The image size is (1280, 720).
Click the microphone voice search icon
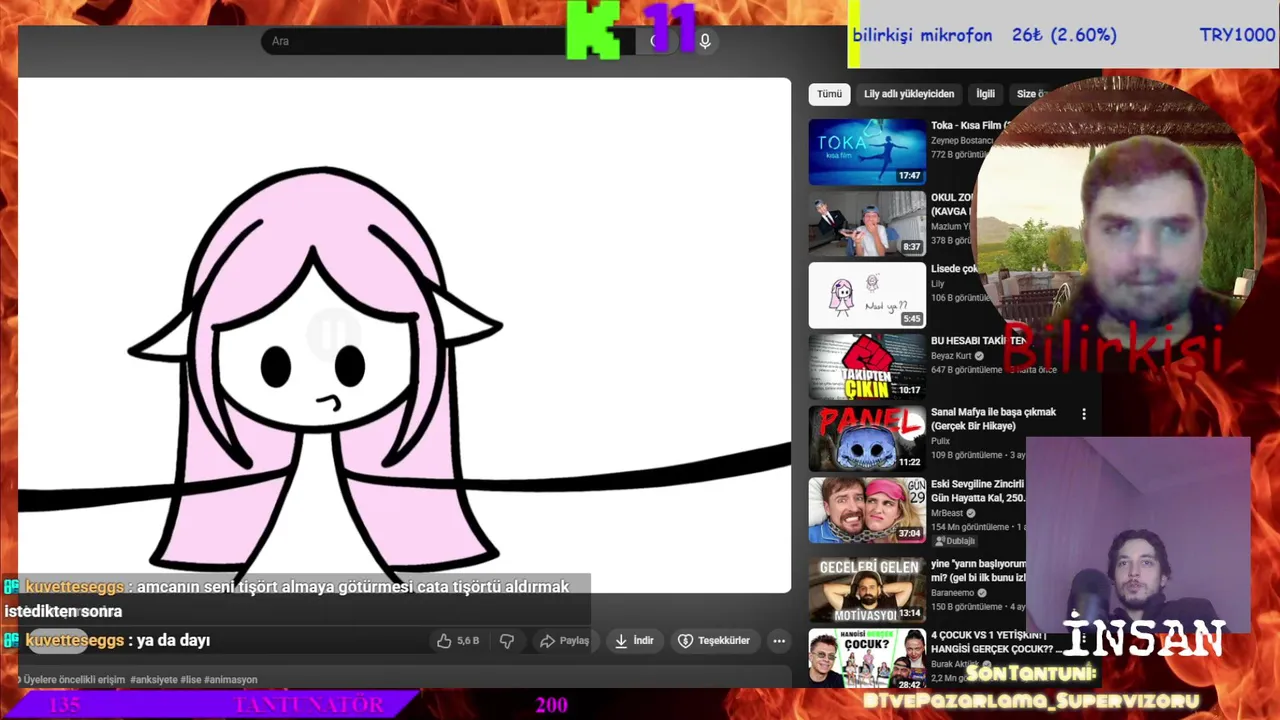click(705, 41)
